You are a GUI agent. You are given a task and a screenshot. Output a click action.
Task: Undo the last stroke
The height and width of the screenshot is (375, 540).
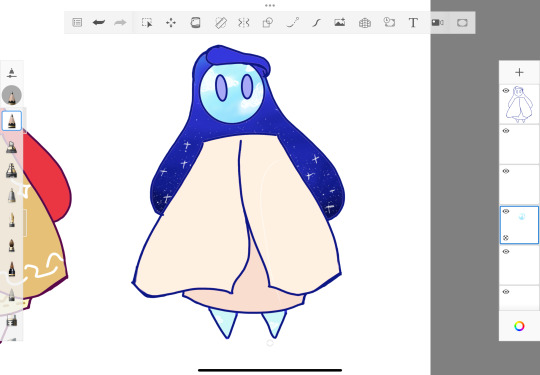click(x=98, y=23)
